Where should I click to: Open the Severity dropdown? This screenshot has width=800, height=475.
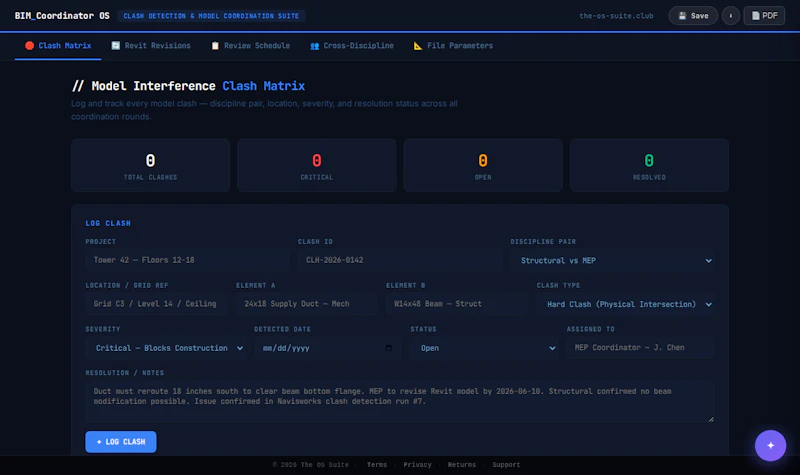coord(165,348)
